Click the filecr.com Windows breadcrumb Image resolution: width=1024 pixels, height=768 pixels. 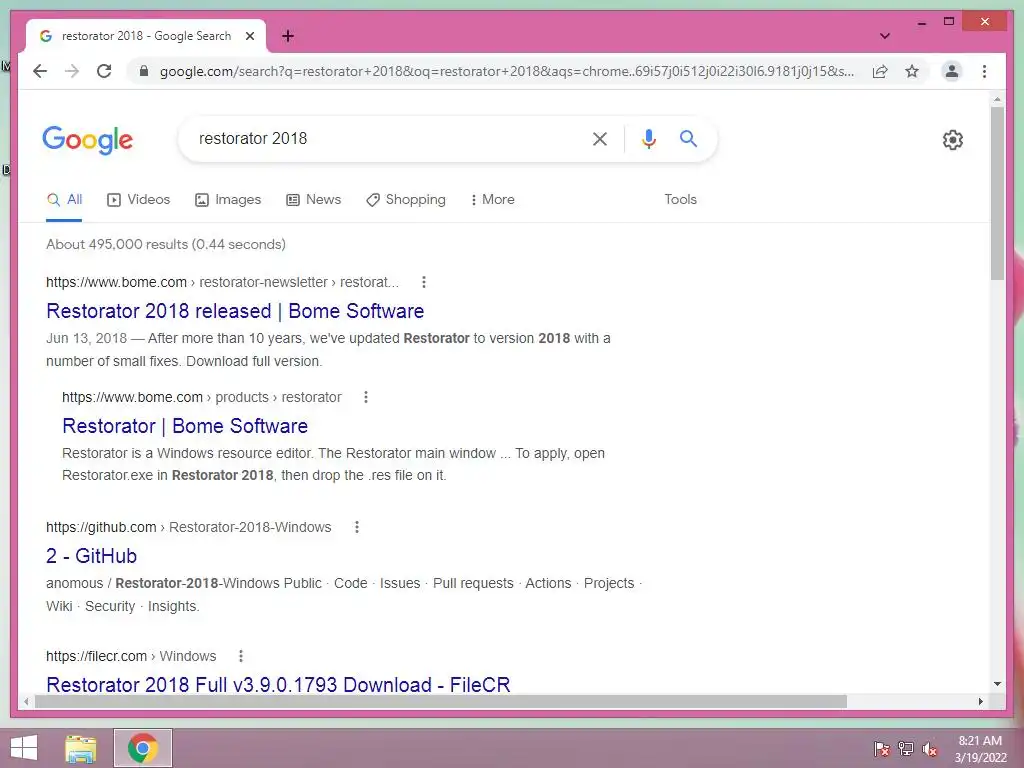(x=131, y=656)
